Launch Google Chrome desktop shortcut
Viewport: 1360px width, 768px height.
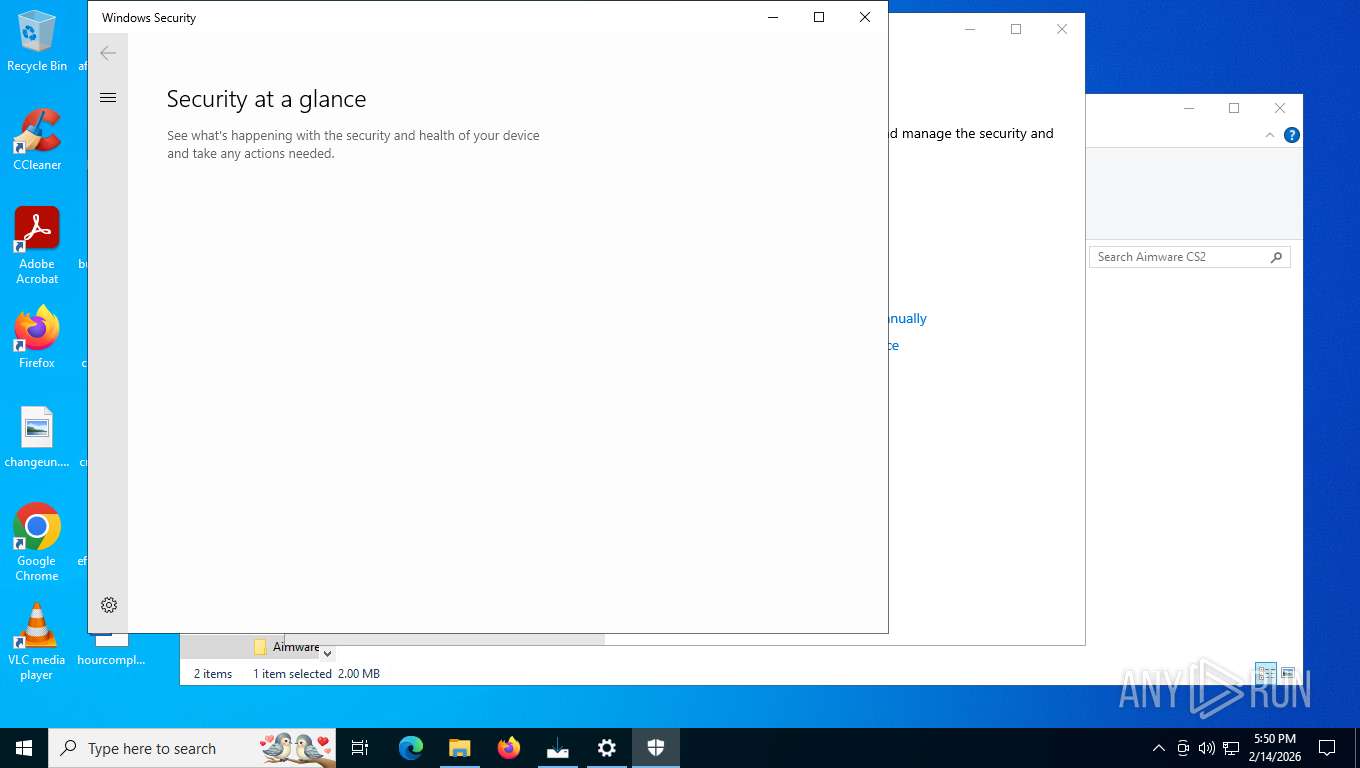tap(37, 542)
